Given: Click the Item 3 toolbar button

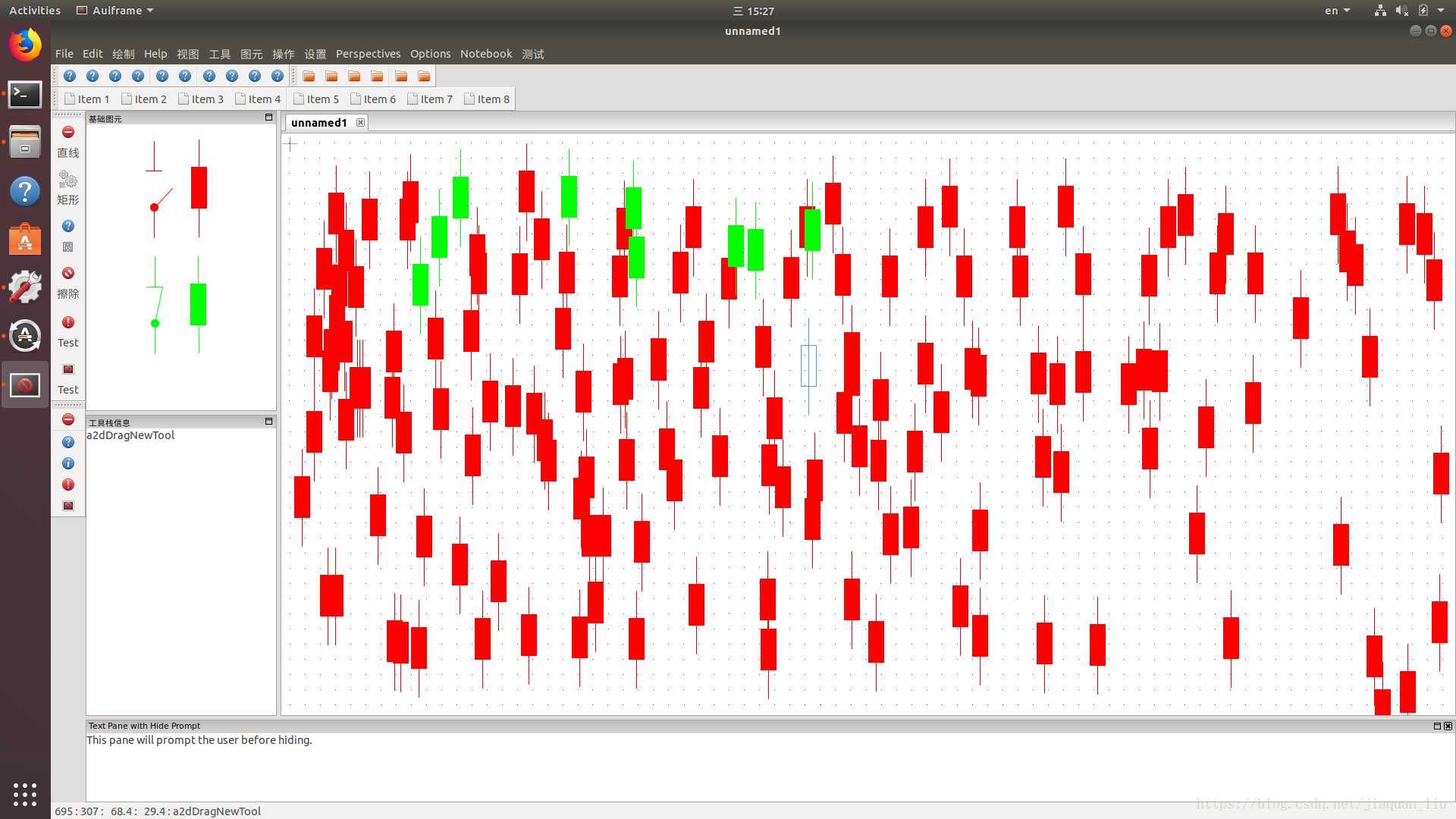Looking at the screenshot, I should pyautogui.click(x=201, y=99).
